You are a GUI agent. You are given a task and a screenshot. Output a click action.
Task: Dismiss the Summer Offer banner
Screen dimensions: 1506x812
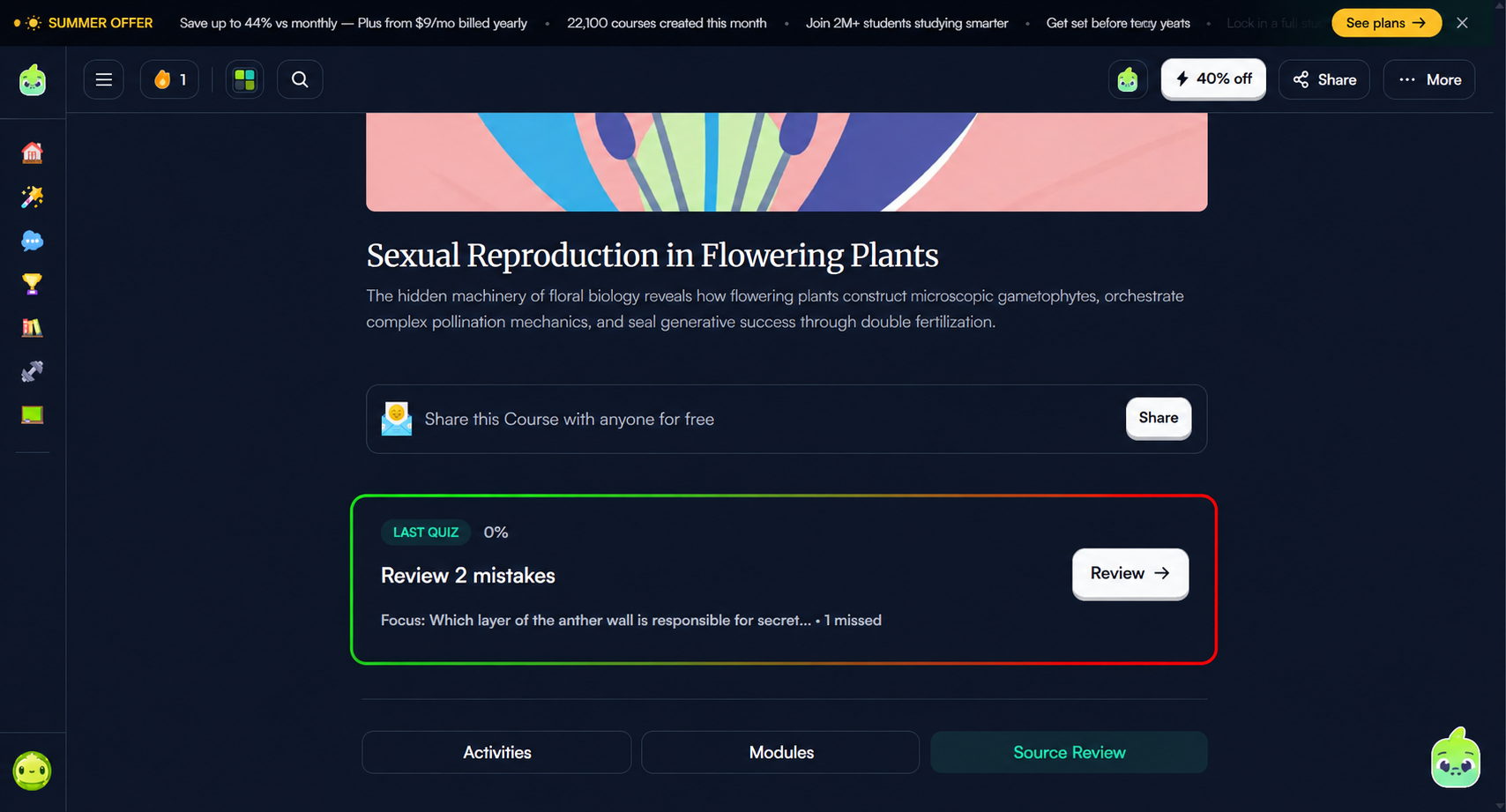click(x=1463, y=23)
